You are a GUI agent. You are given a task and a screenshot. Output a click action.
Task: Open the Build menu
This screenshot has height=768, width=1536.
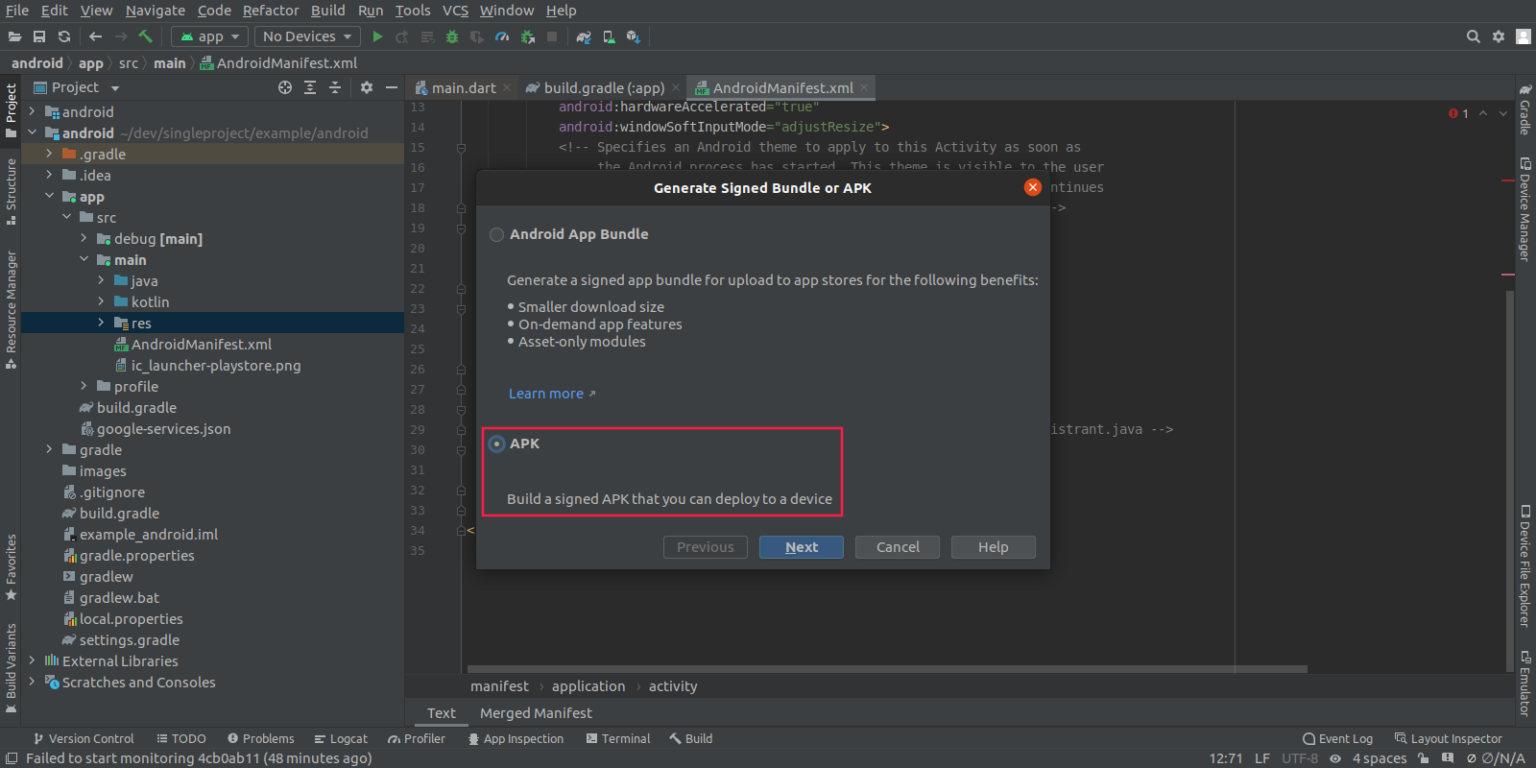328,10
